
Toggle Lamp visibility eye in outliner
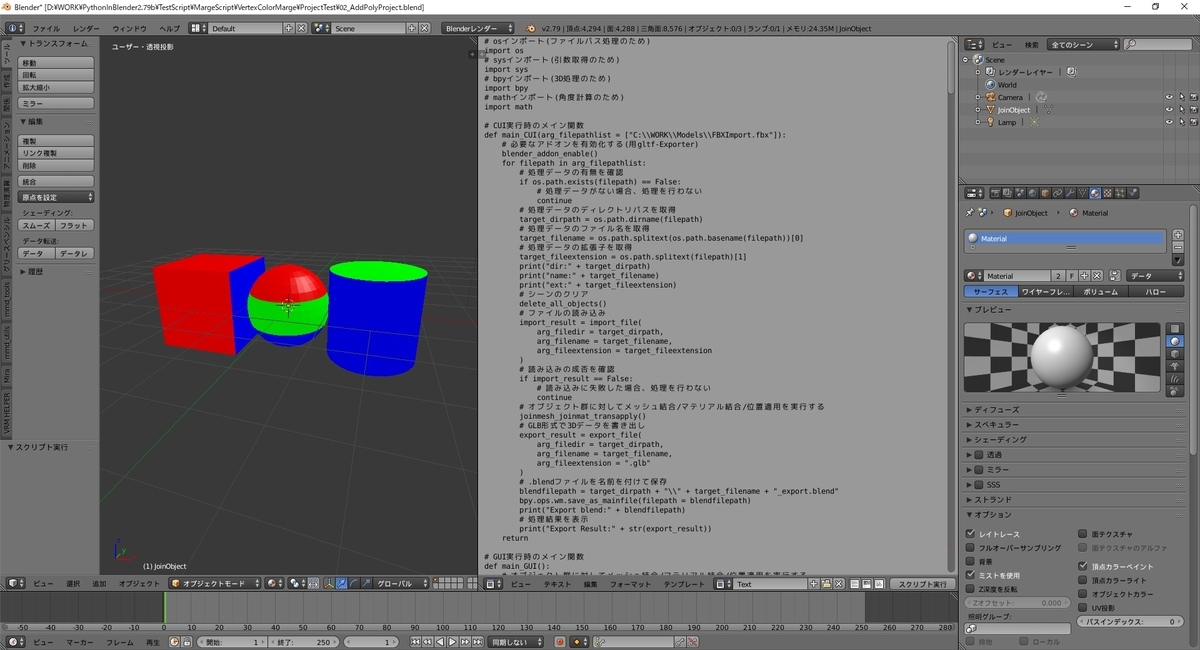(1168, 122)
